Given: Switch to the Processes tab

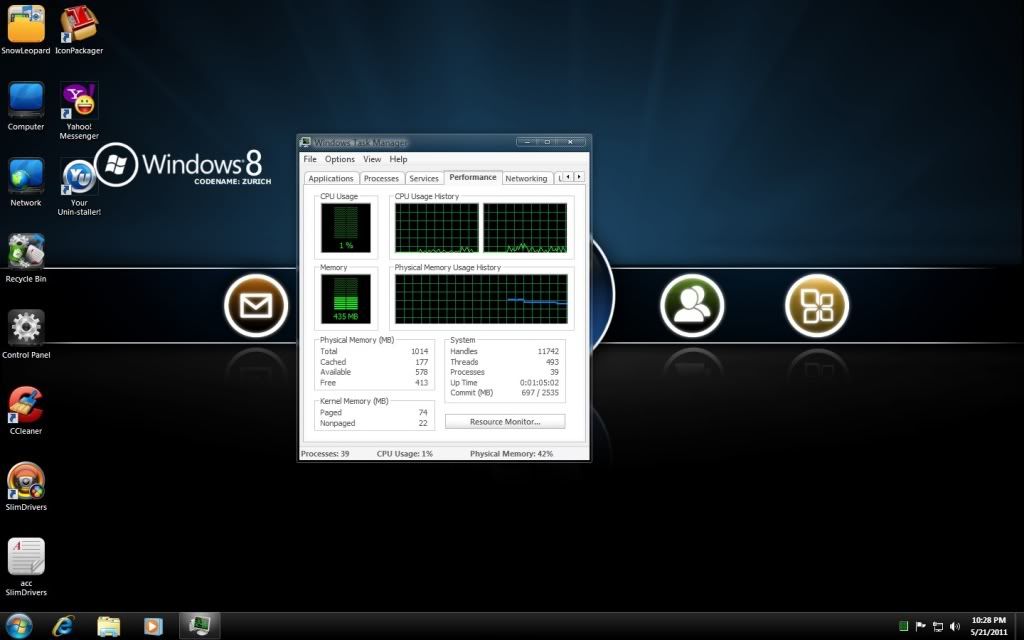Looking at the screenshot, I should [x=381, y=178].
